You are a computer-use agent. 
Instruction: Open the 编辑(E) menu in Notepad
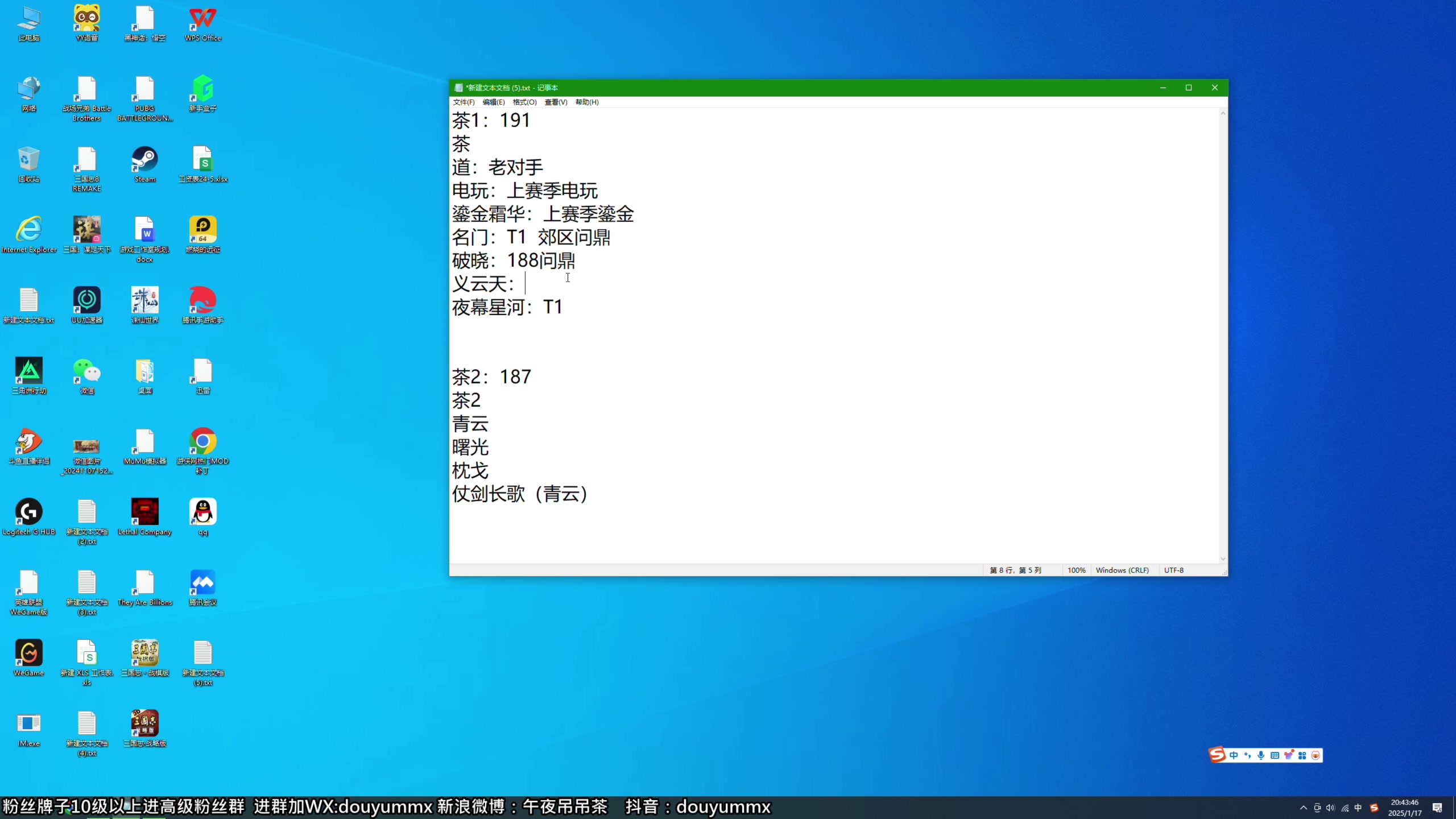(494, 102)
